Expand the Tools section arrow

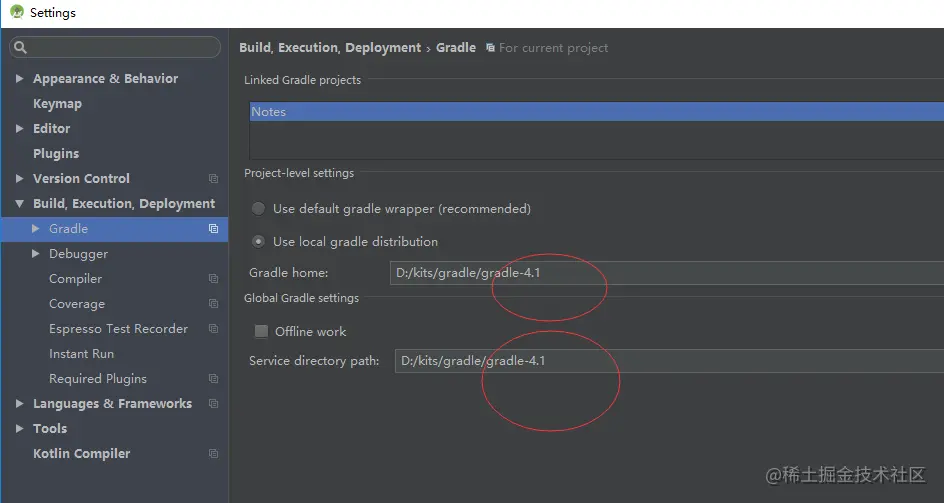(19, 428)
